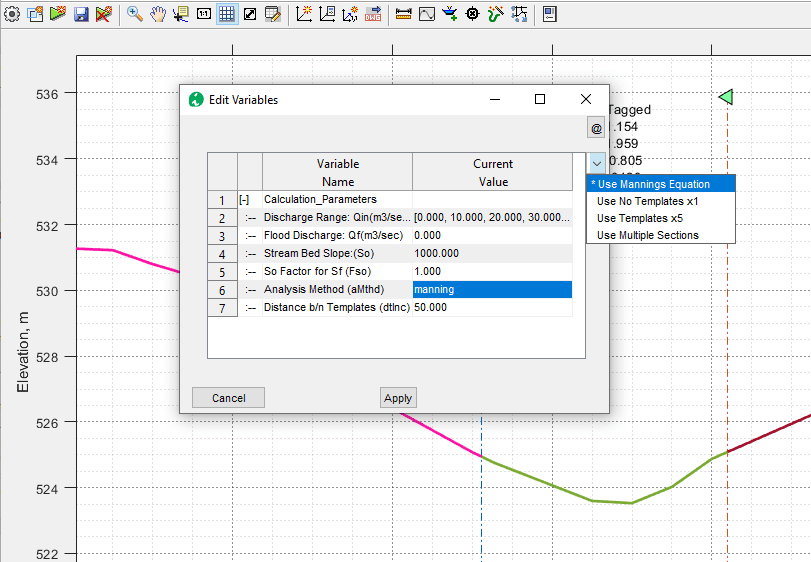The width and height of the screenshot is (811, 562).
Task: Click Distance b/n Templates (dtInc) label
Action: pos(337,308)
